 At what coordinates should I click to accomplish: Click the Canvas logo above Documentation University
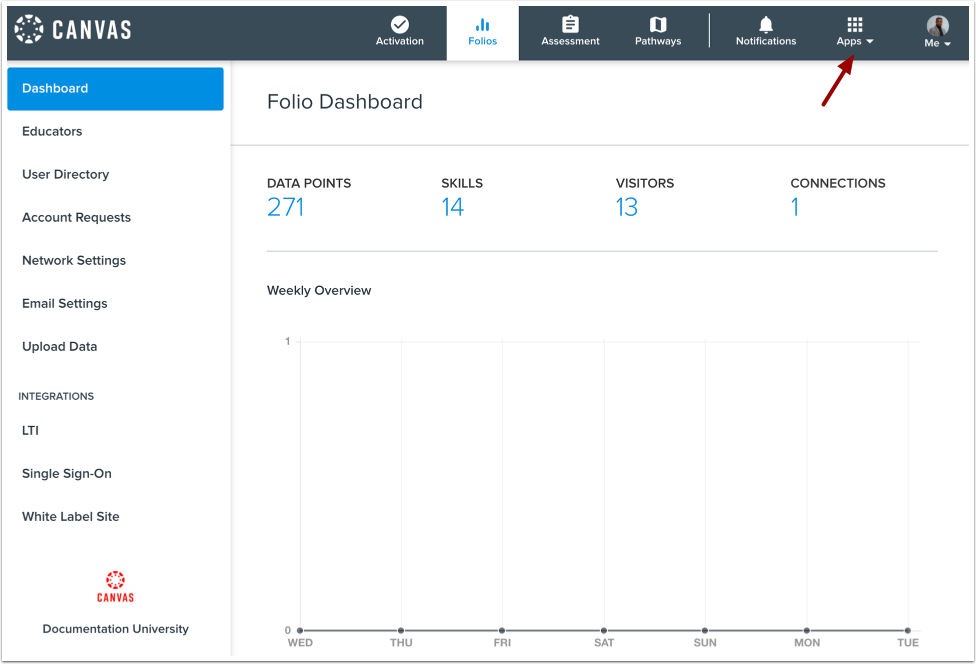click(115, 585)
